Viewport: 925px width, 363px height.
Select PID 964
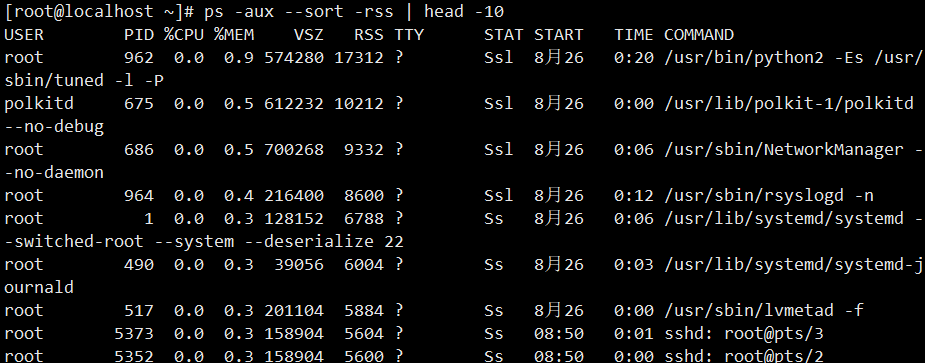139,195
